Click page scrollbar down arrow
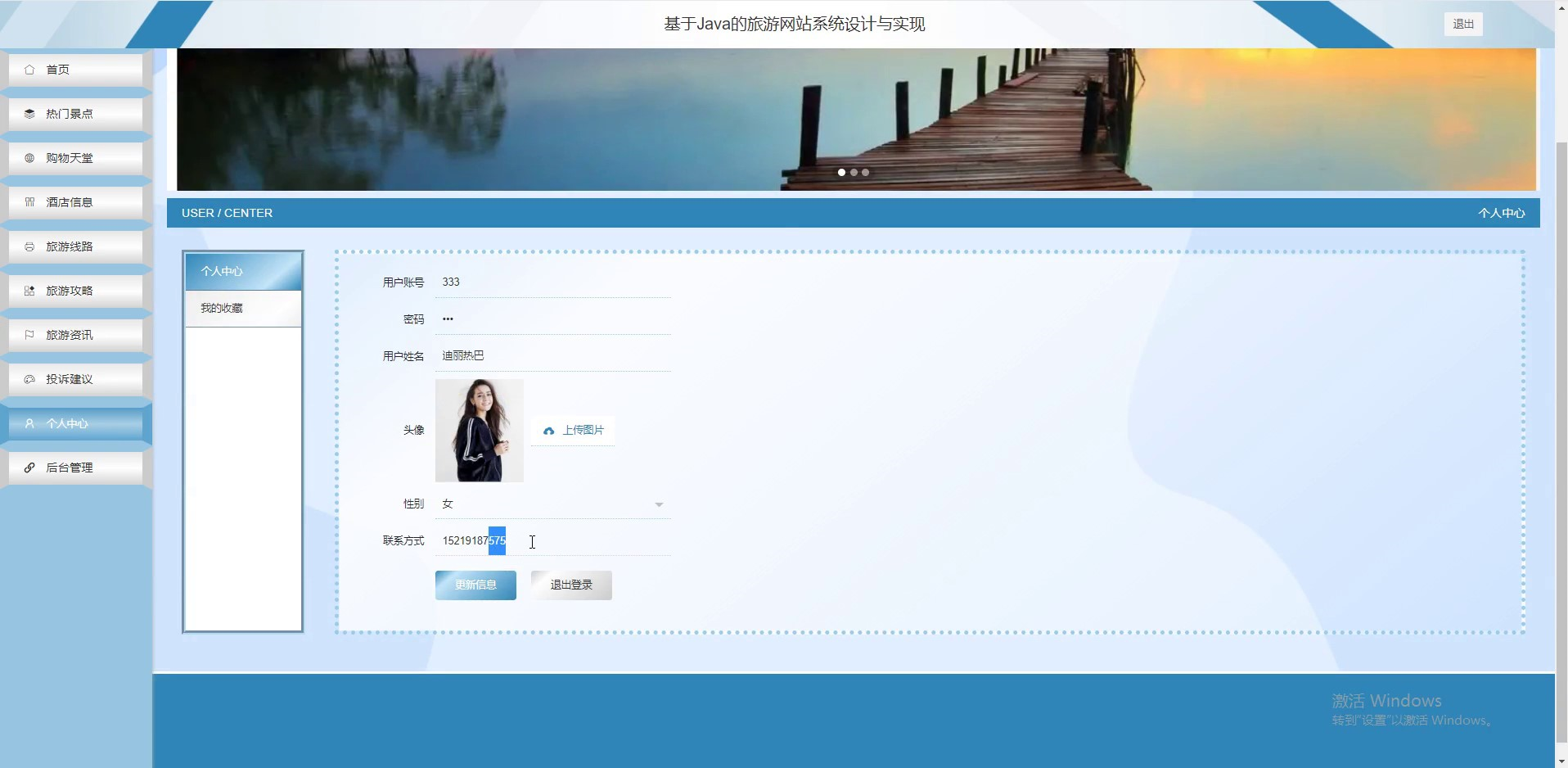Image resolution: width=1568 pixels, height=768 pixels. coord(1561,761)
